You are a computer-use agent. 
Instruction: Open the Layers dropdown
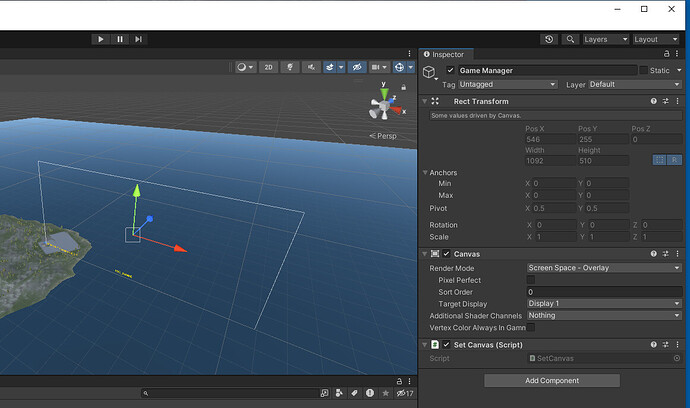(604, 39)
